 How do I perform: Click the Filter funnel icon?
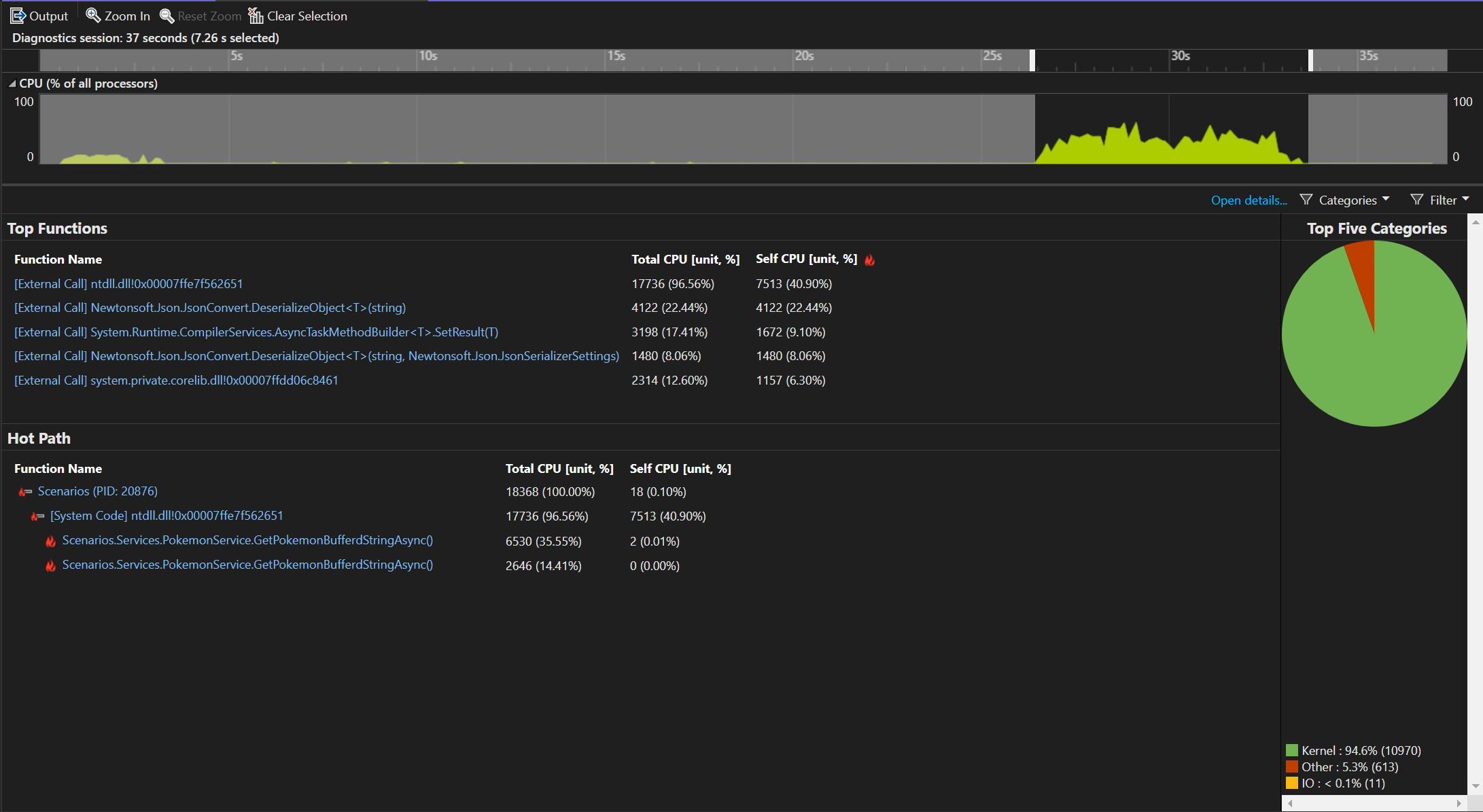(1416, 200)
